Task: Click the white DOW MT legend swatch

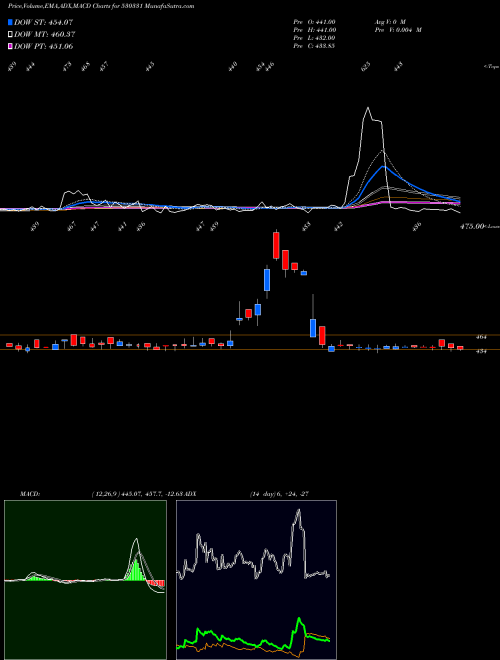Action: pos(11,35)
